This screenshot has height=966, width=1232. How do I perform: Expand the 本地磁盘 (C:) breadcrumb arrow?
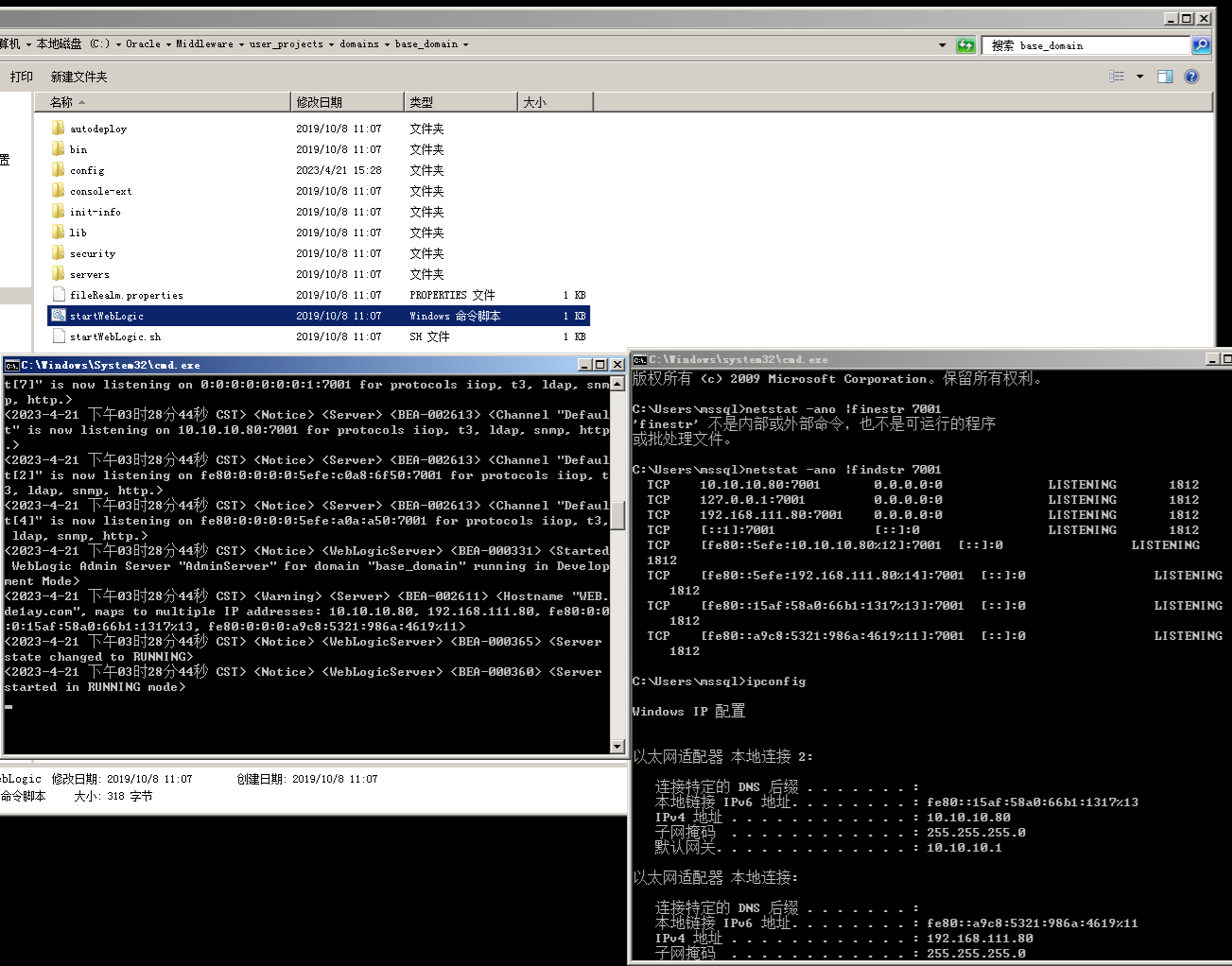point(118,44)
